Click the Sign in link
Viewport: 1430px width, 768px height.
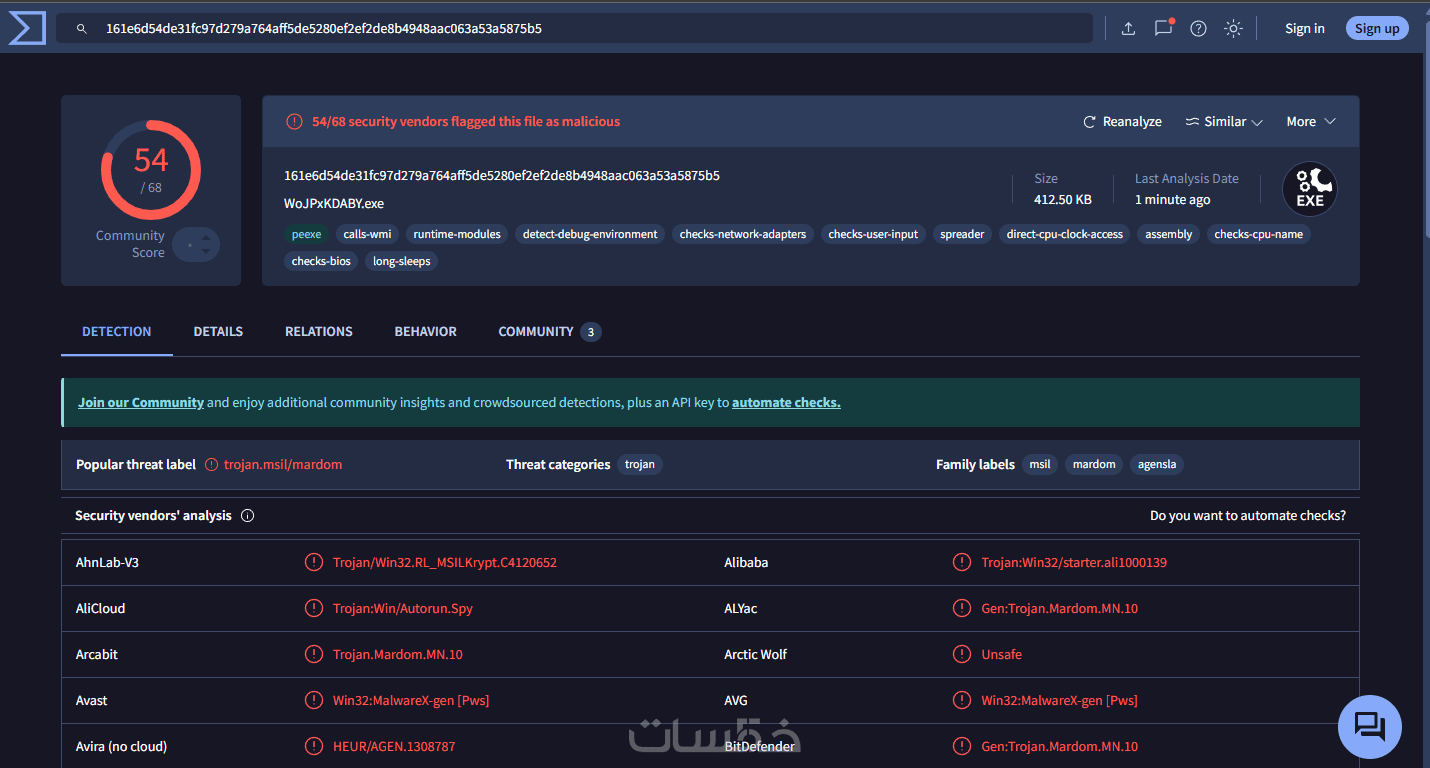[x=1305, y=29]
